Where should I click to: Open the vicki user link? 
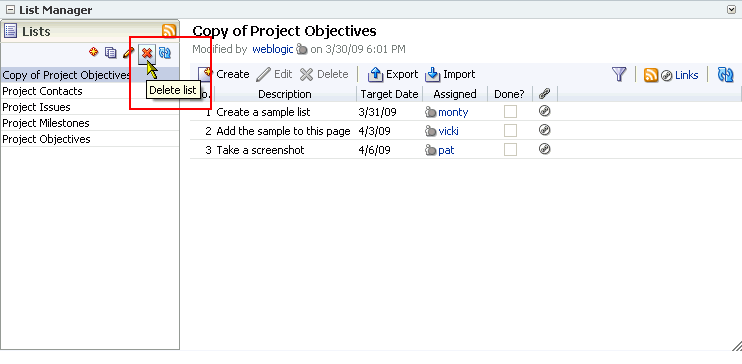(x=448, y=131)
